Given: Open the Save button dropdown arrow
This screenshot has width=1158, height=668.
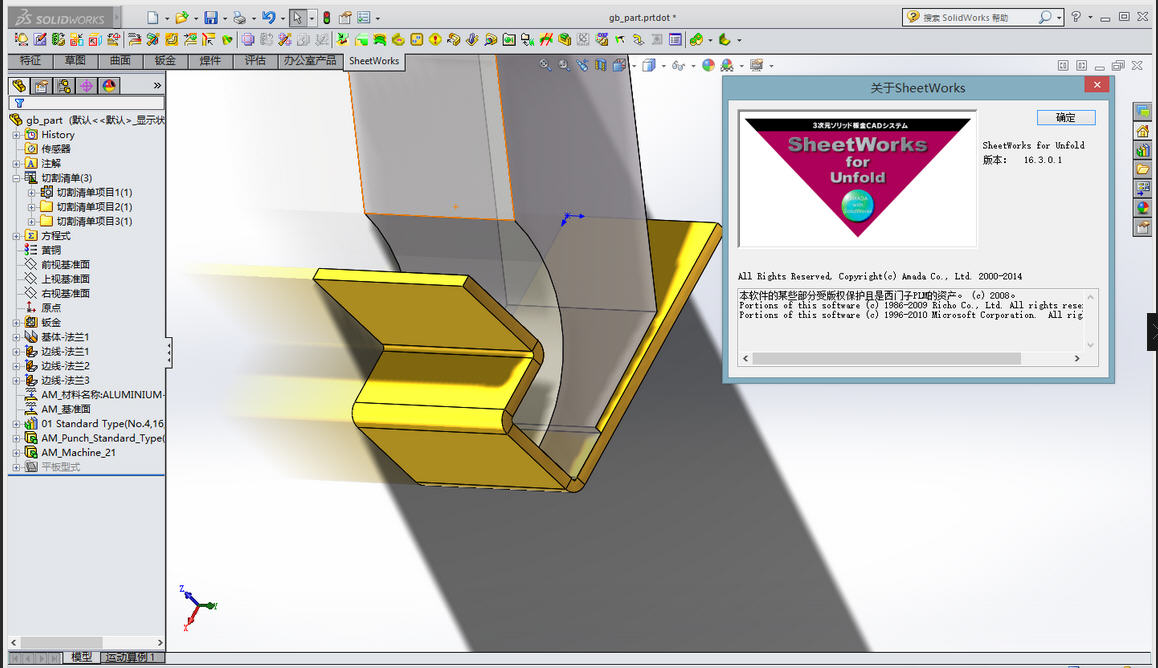Looking at the screenshot, I should click(x=225, y=18).
